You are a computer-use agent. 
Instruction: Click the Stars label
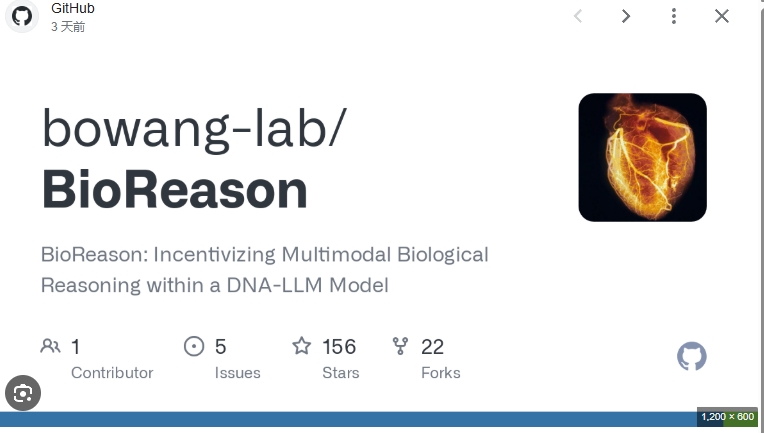(341, 373)
